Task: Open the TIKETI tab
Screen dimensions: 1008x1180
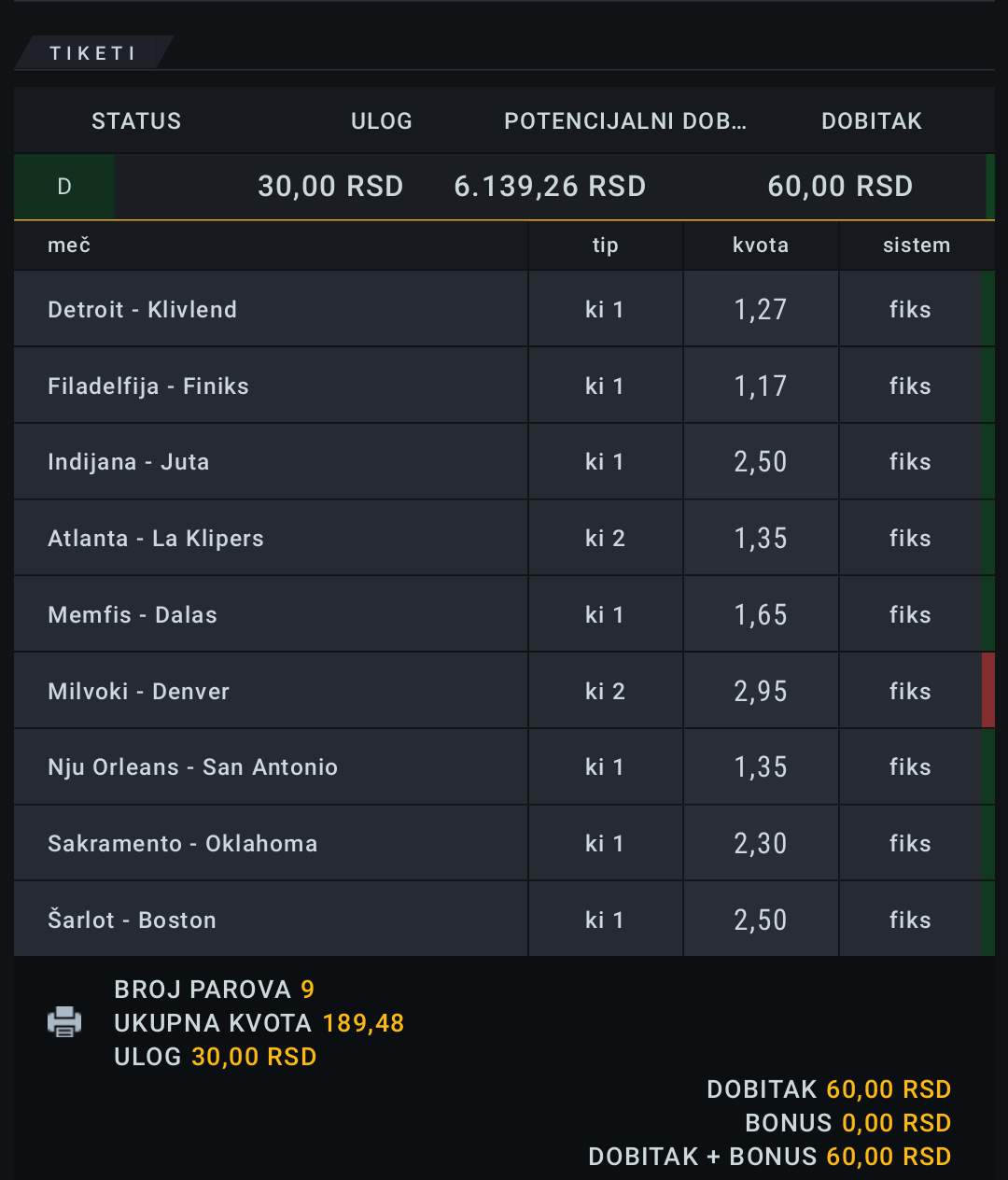Action: (x=93, y=53)
